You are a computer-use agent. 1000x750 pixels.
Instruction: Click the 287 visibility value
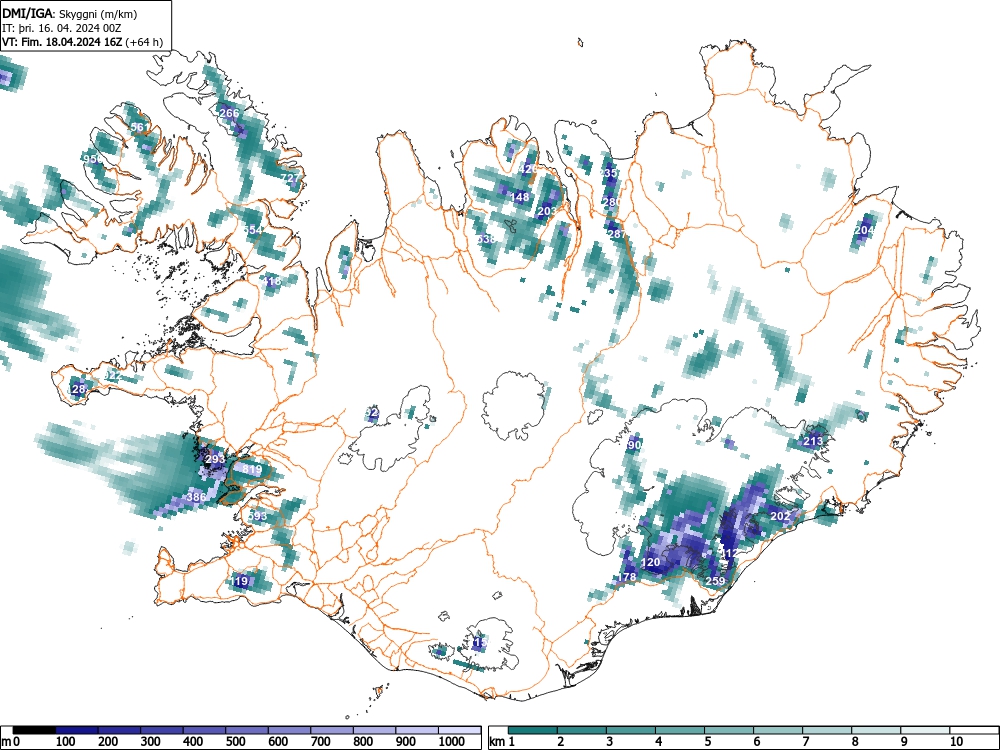click(617, 234)
